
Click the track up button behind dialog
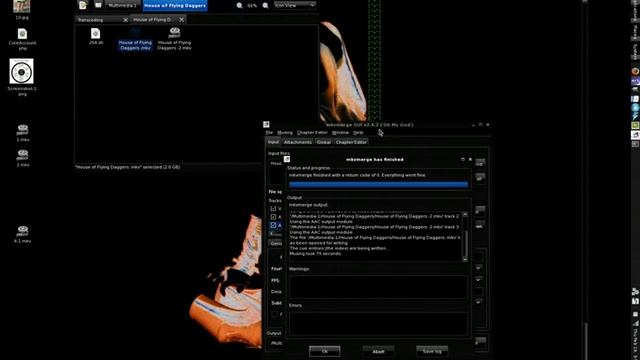point(480,211)
